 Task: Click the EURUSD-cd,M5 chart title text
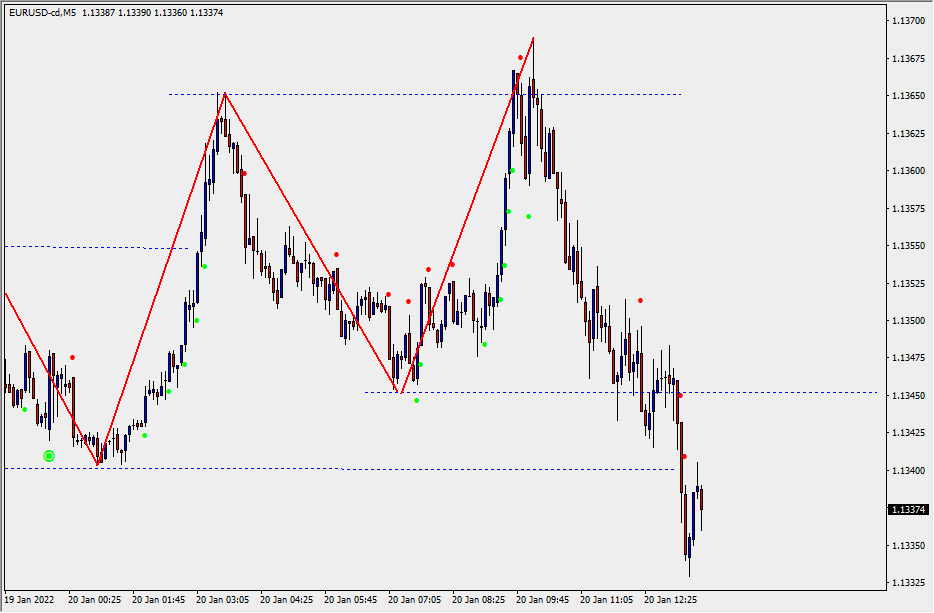click(42, 11)
